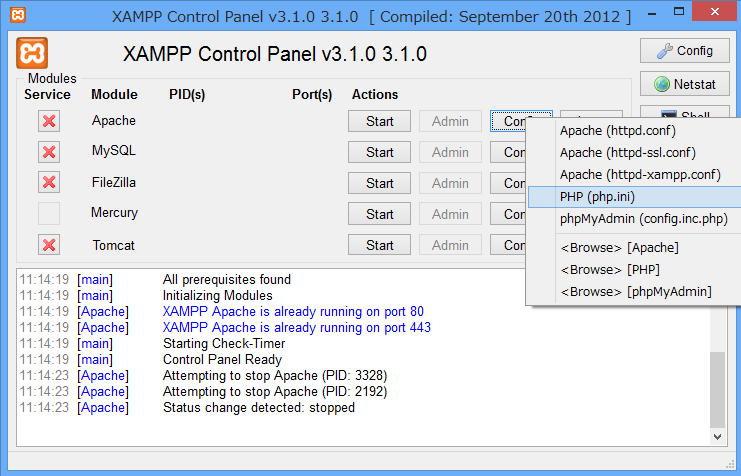Select PHP (php.ini) menu entry
The image size is (741, 476).
click(x=634, y=197)
